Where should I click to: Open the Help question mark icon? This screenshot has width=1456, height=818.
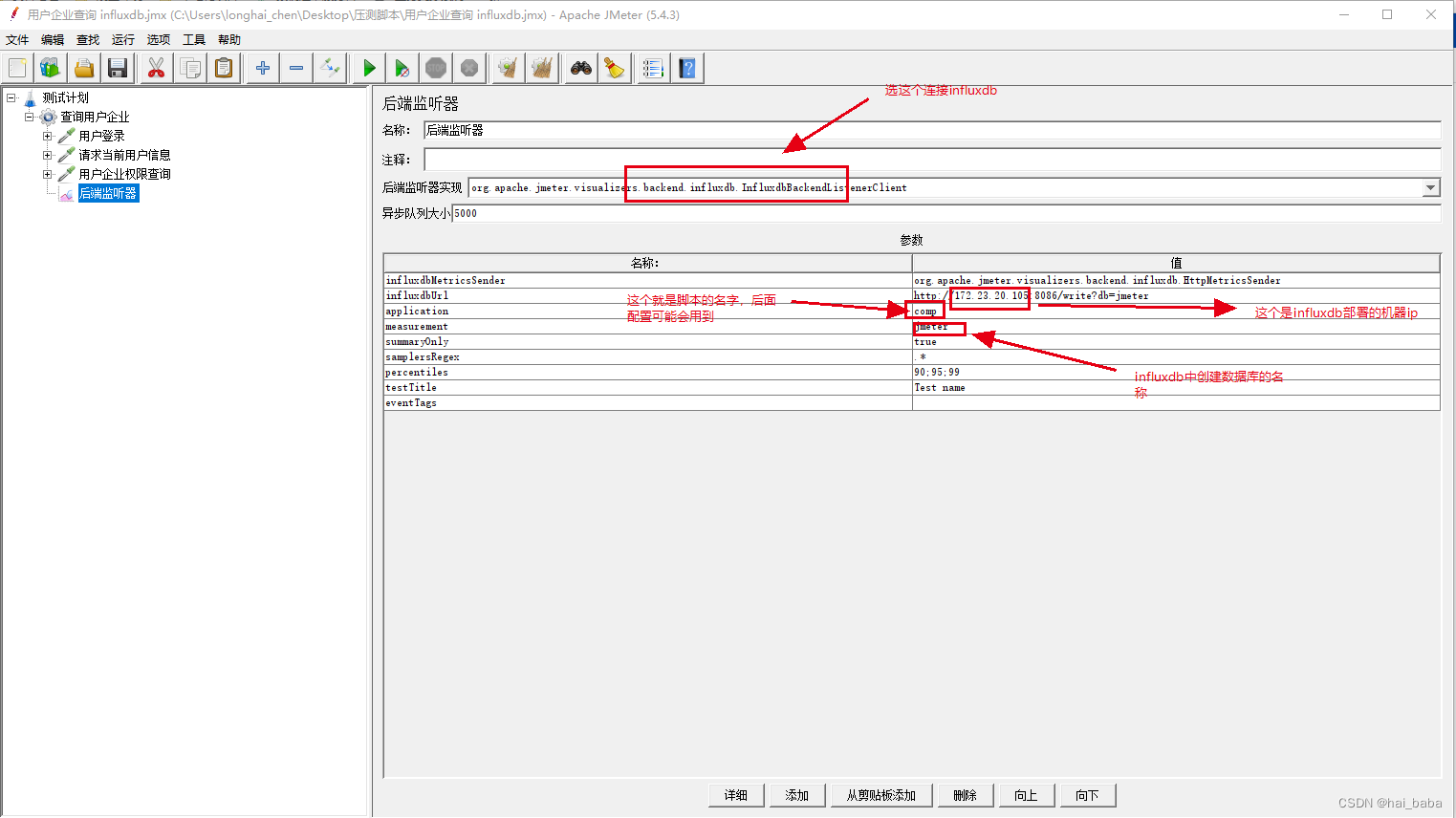[687, 68]
